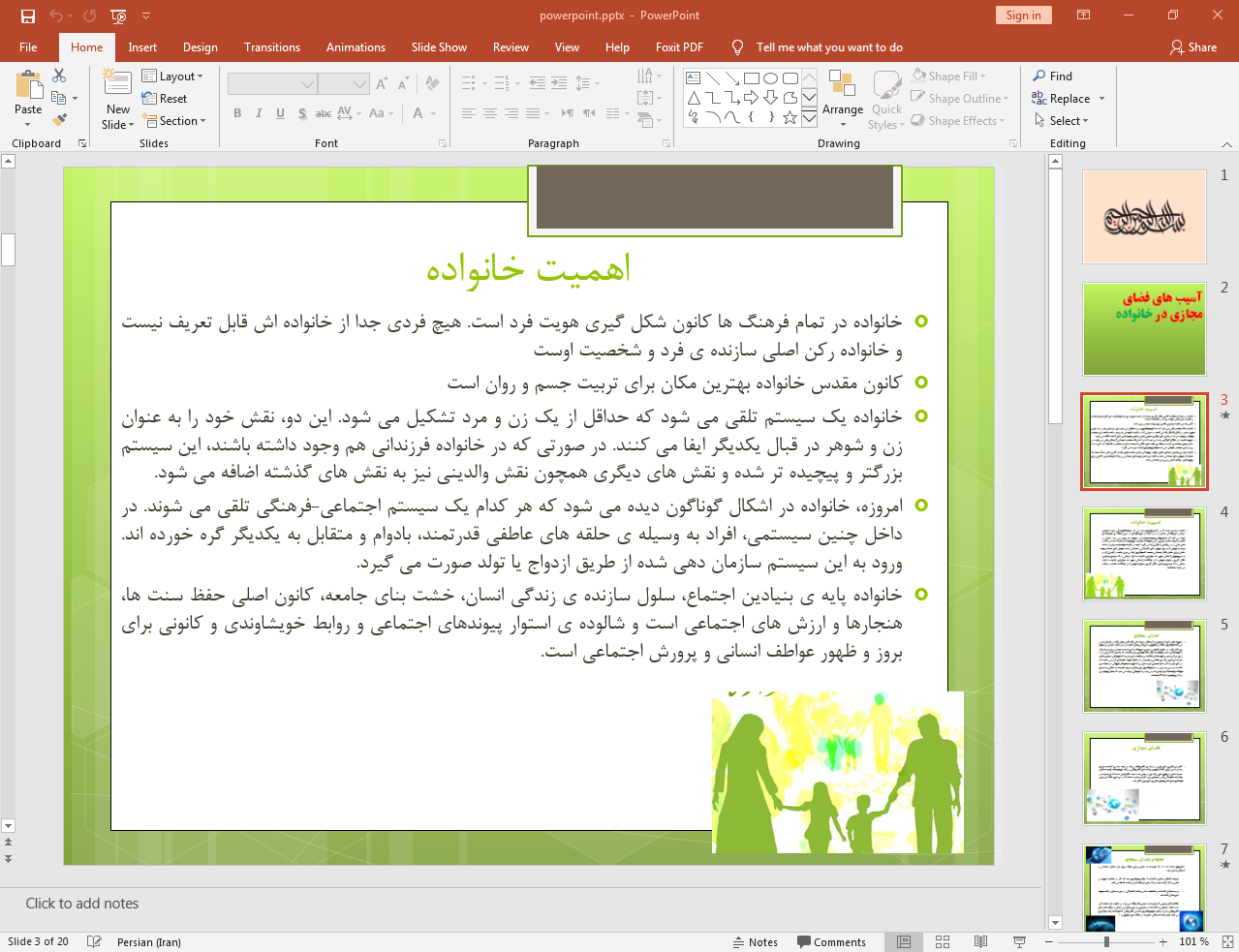Image resolution: width=1239 pixels, height=952 pixels.
Task: Undo the last action
Action: (x=55, y=15)
